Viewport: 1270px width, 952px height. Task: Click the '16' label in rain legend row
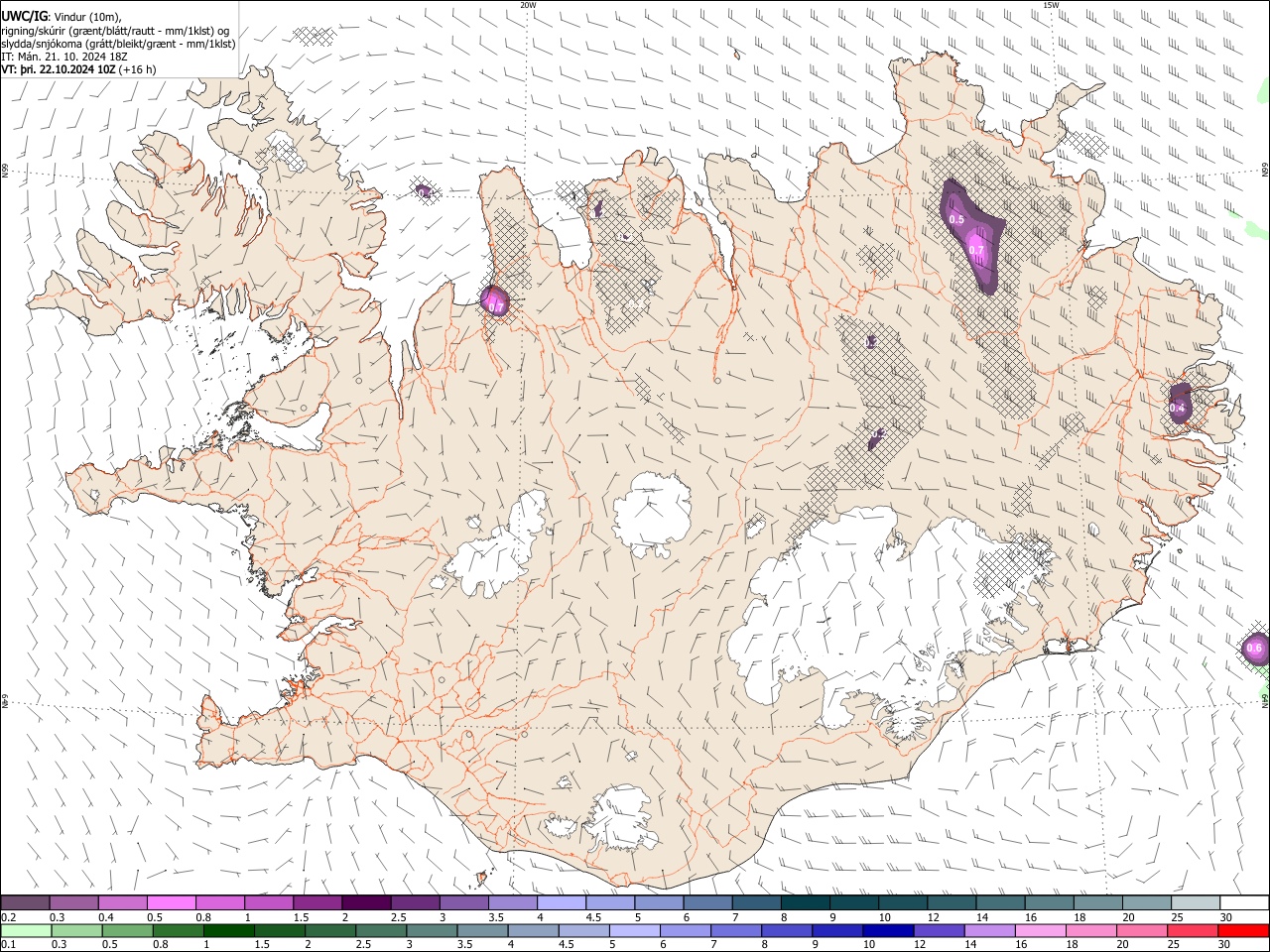coord(1019,945)
